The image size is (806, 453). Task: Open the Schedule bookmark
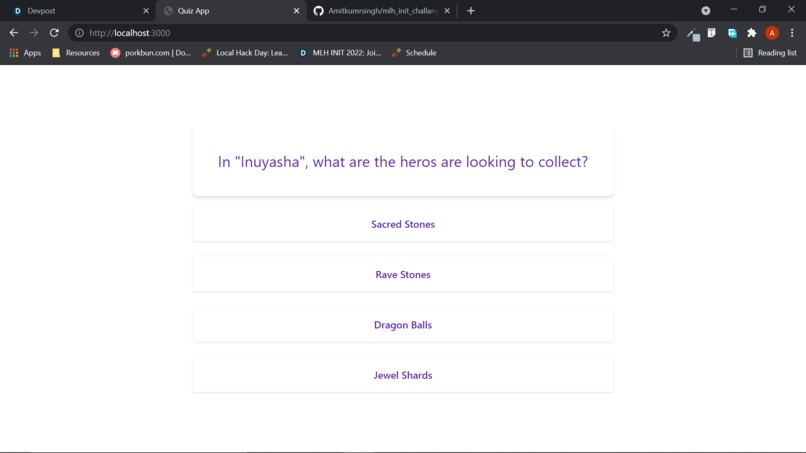[414, 53]
